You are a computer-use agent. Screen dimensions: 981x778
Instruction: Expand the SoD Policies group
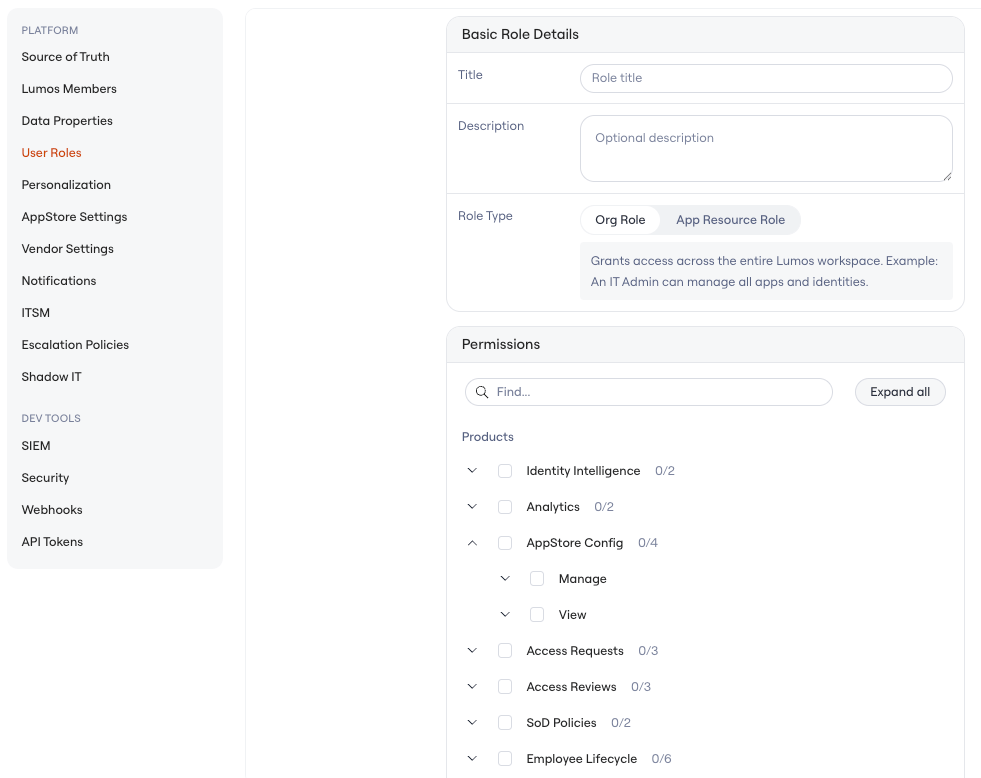pyautogui.click(x=472, y=722)
